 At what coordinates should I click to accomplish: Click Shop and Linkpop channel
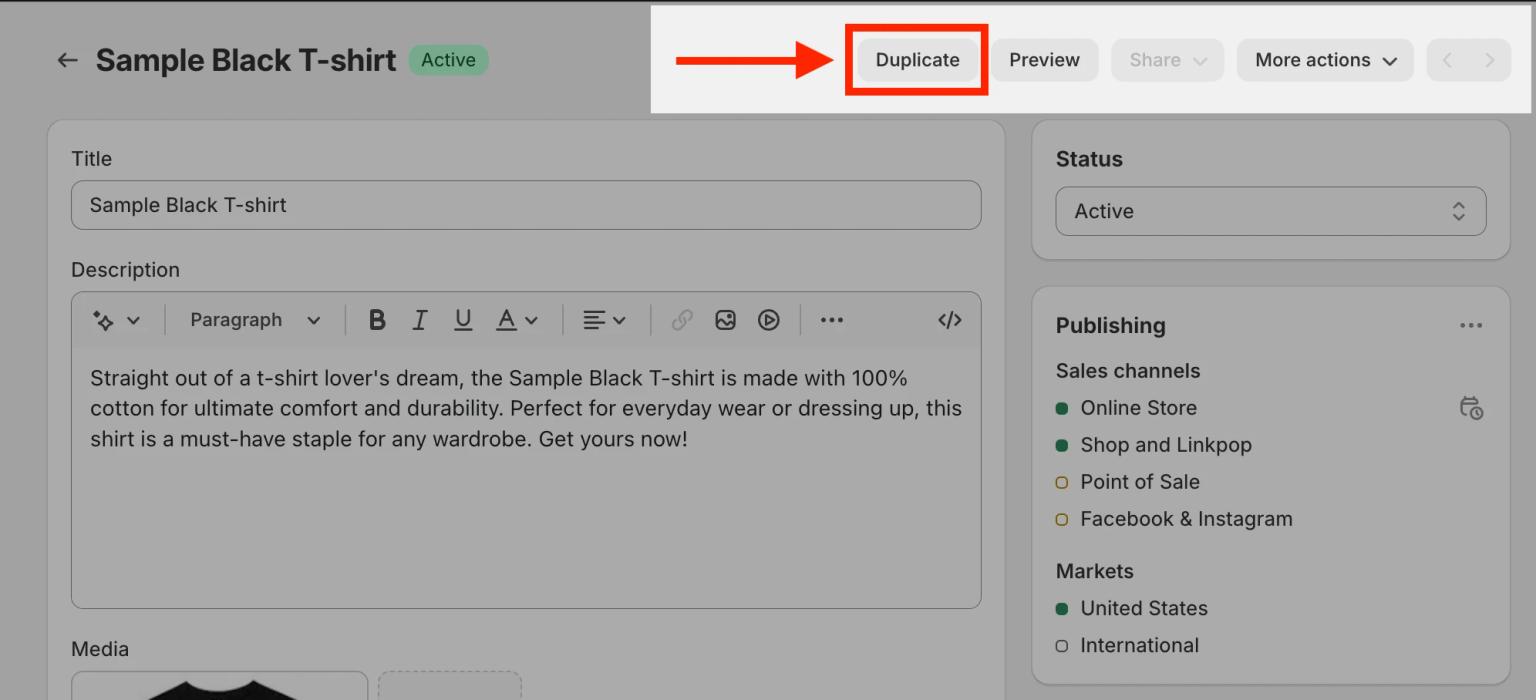click(1166, 445)
